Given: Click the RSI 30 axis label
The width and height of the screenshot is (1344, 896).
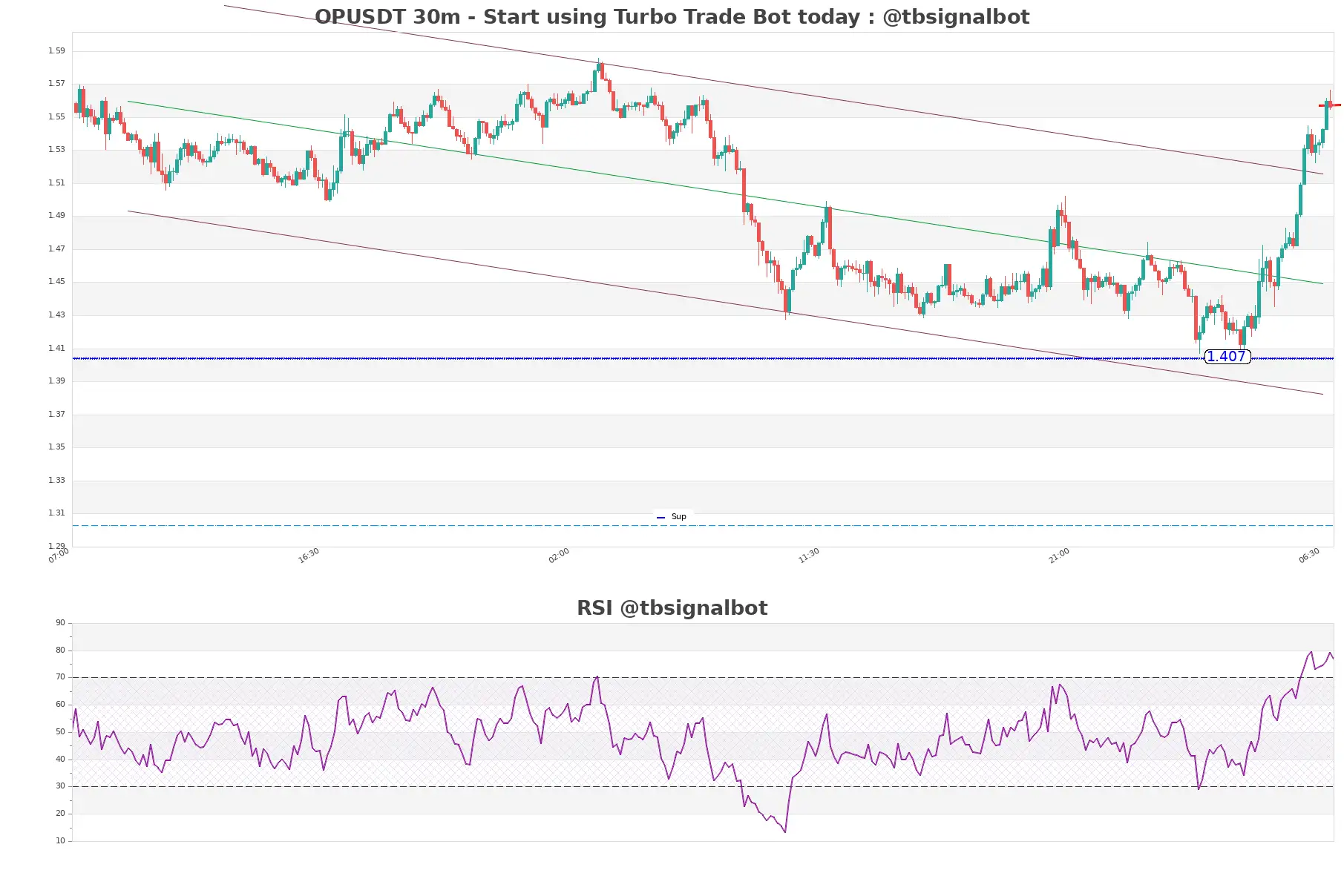Looking at the screenshot, I should click(61, 786).
